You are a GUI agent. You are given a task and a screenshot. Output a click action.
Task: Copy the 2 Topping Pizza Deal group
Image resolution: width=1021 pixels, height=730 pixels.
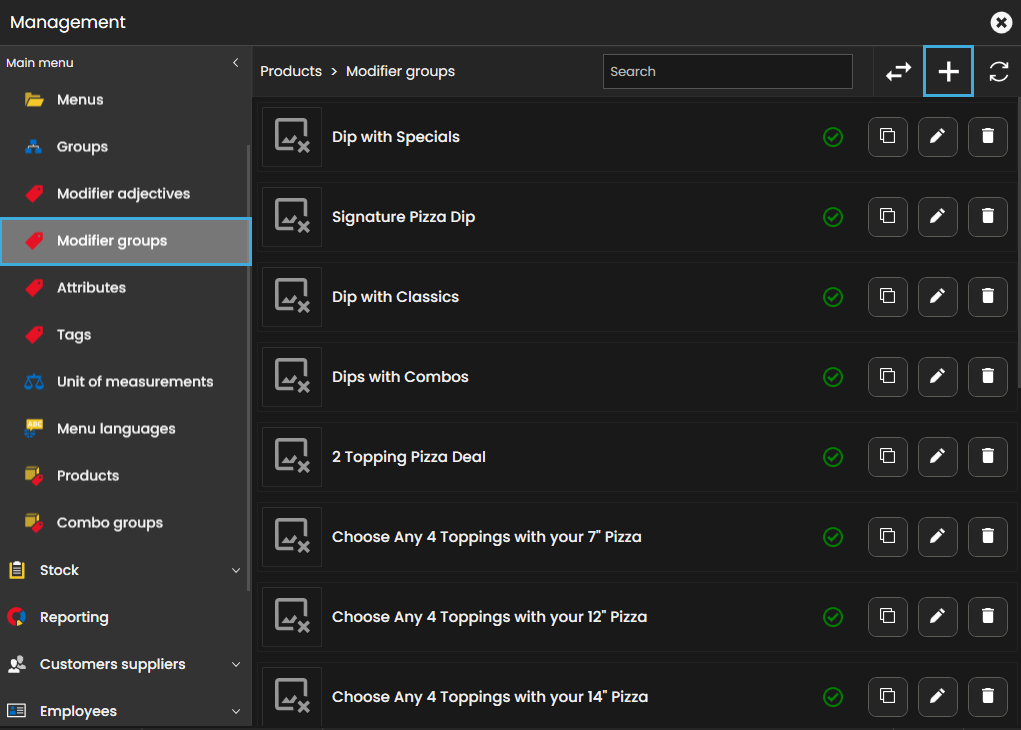pos(887,457)
